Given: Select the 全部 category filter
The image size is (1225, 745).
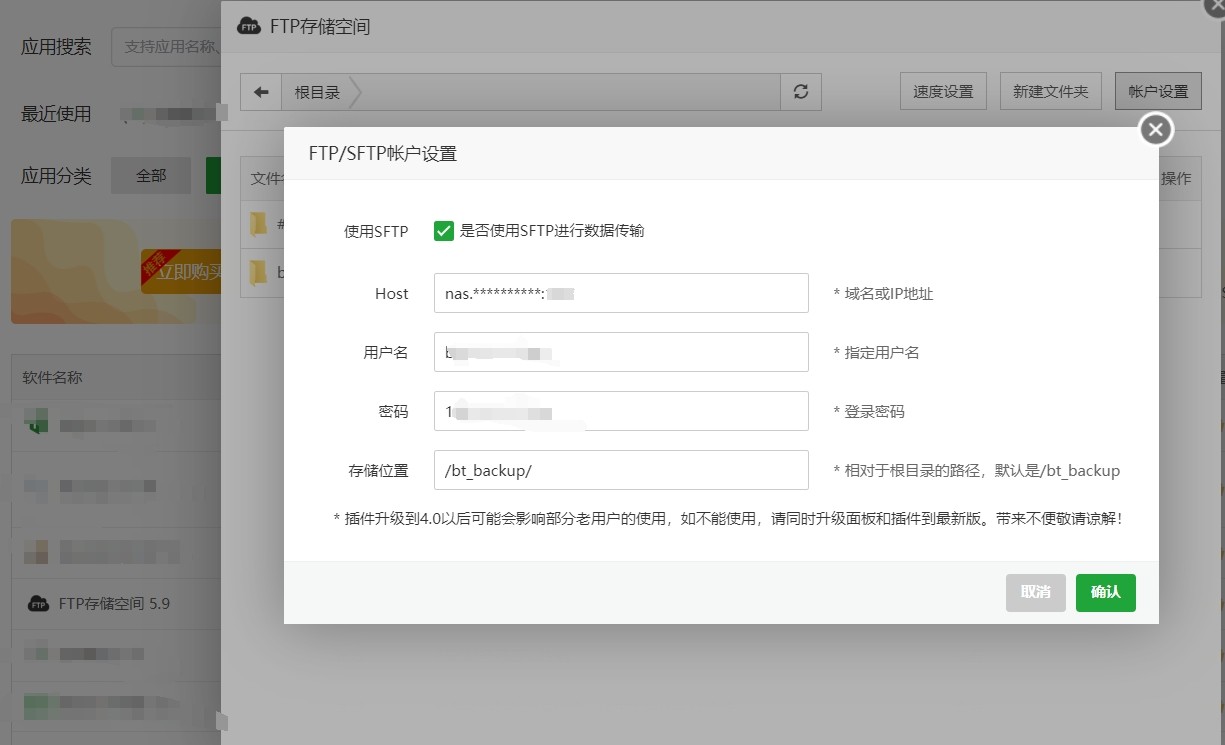Looking at the screenshot, I should click(x=151, y=175).
